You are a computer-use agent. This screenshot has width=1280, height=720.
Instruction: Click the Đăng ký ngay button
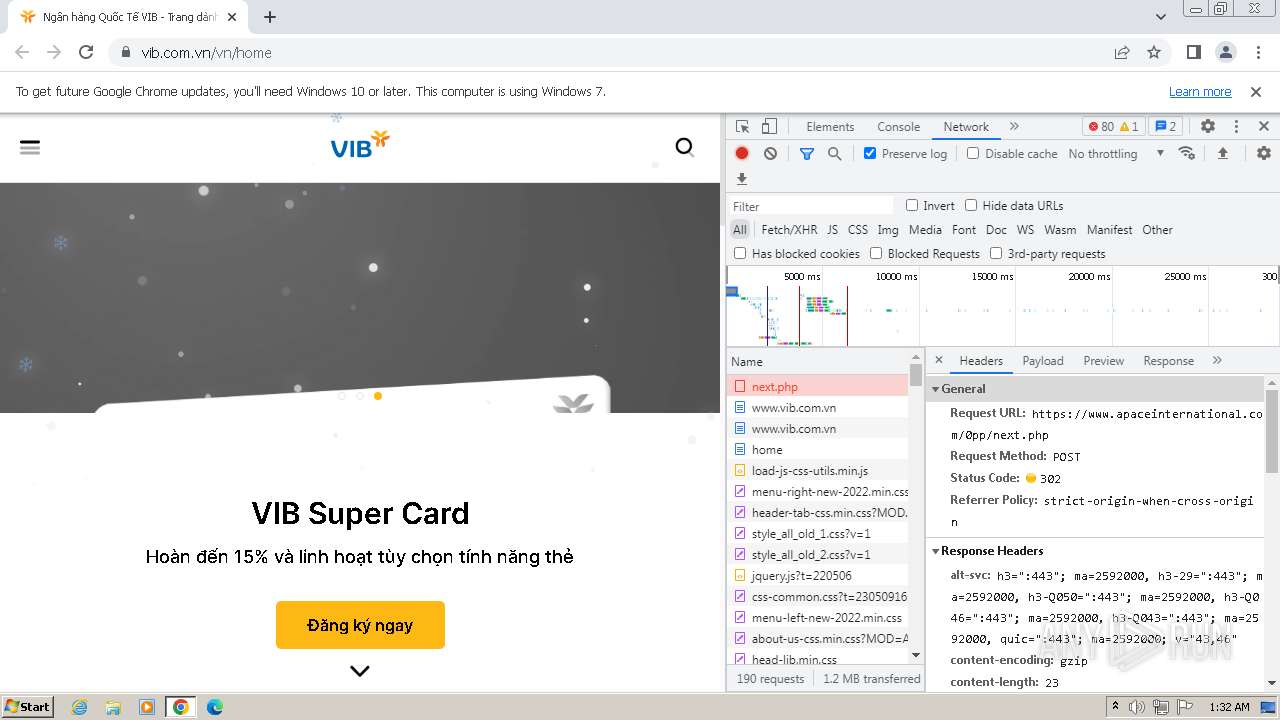360,625
